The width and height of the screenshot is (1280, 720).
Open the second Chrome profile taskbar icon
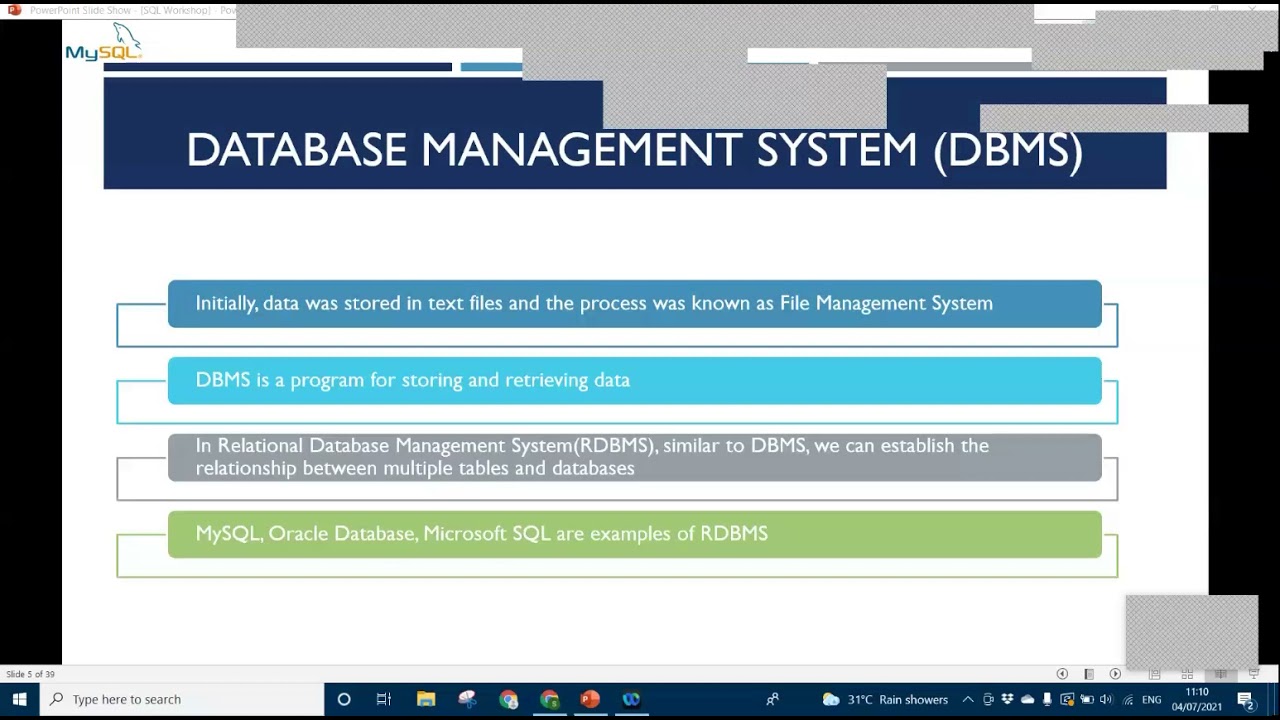point(549,699)
